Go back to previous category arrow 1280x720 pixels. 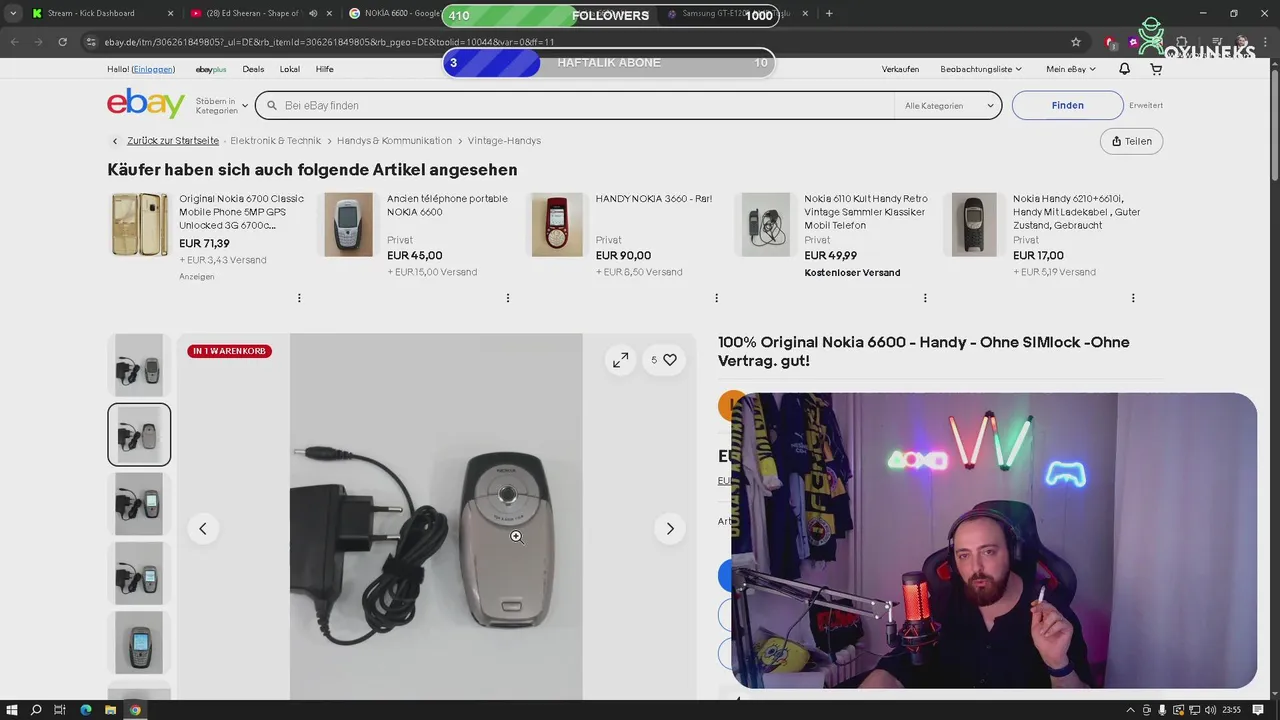click(x=115, y=141)
